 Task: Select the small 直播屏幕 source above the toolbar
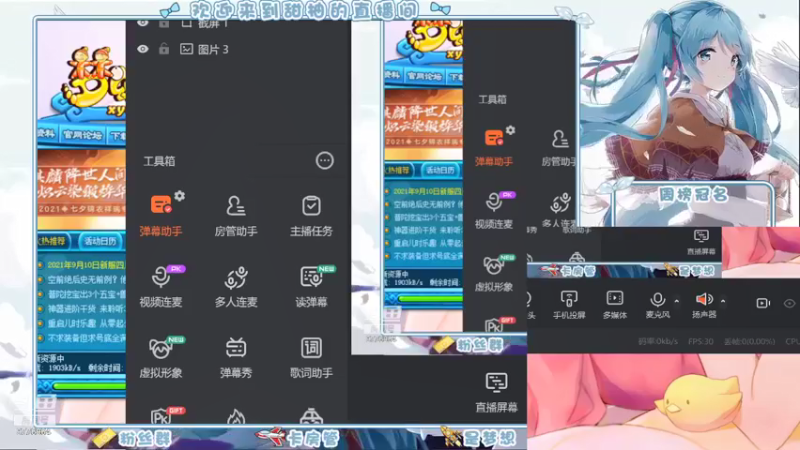pos(702,242)
